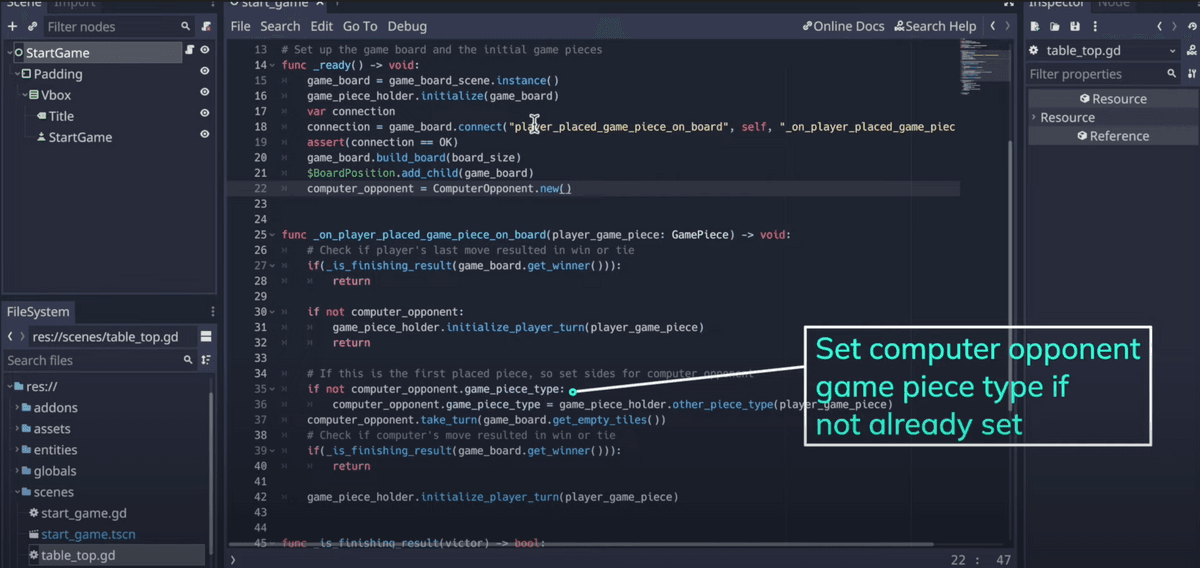Screen dimensions: 1200x568
Task: Open Scene dock options menu
Action: (x=212, y=4)
